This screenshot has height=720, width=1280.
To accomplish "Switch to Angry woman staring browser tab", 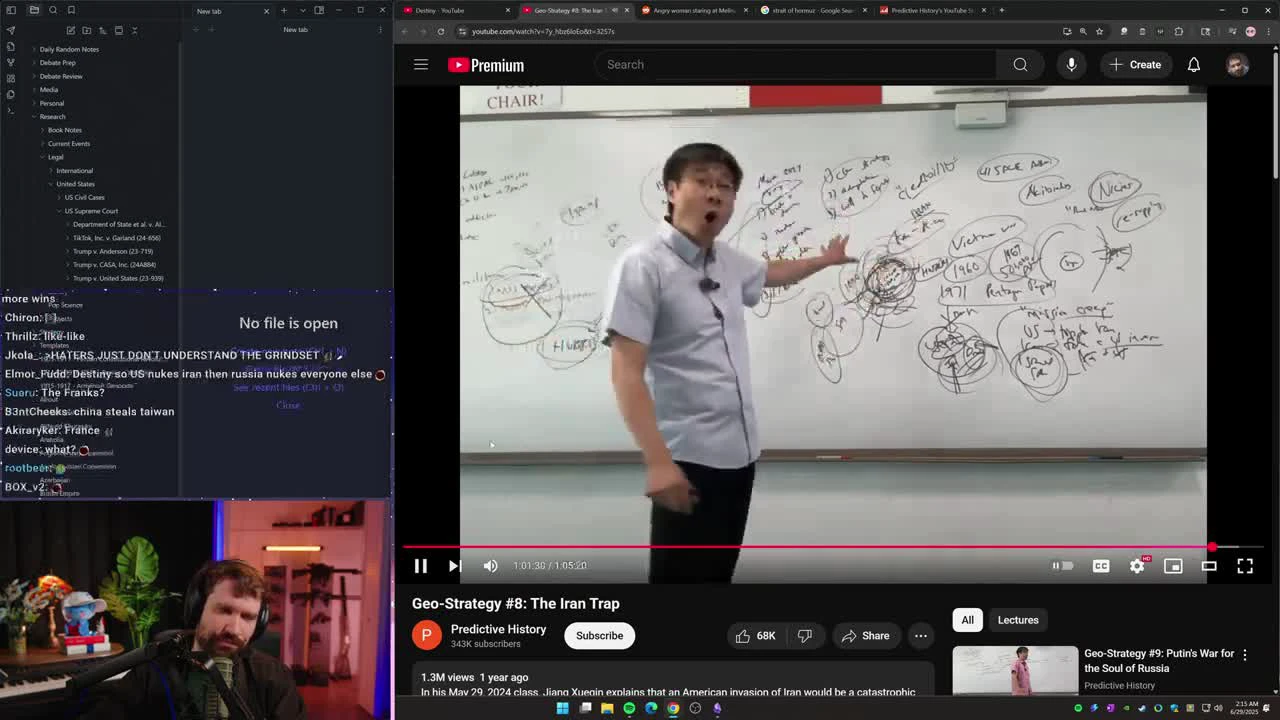I will (693, 10).
